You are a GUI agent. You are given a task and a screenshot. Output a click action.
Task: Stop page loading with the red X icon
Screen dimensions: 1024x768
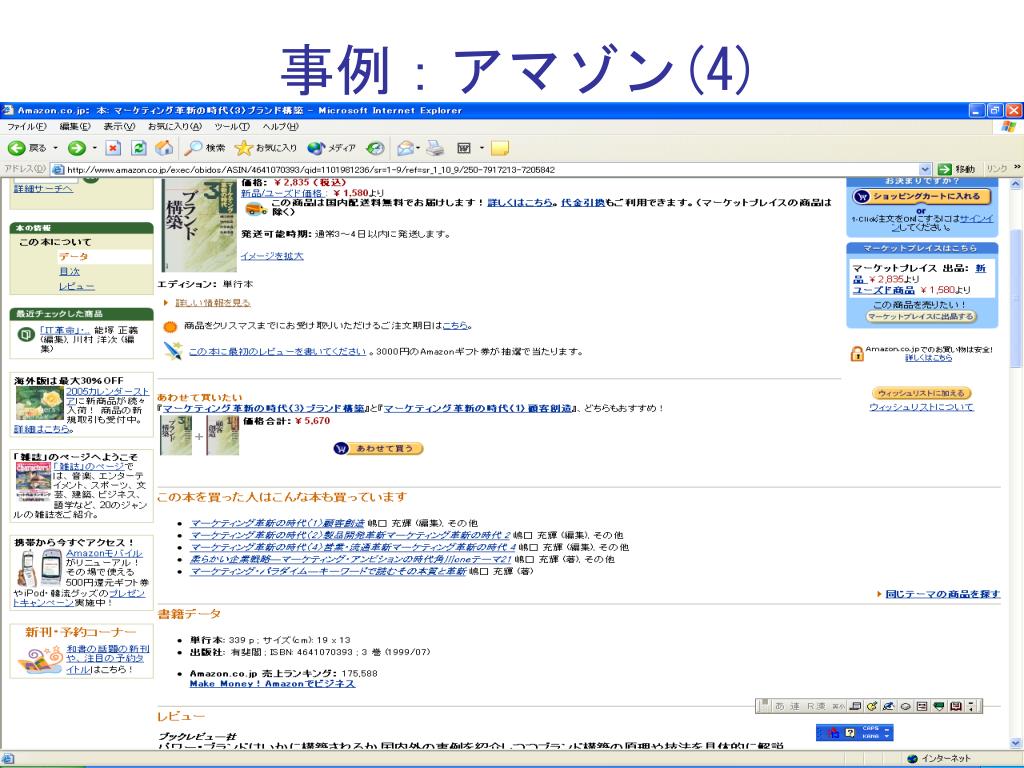[x=113, y=148]
